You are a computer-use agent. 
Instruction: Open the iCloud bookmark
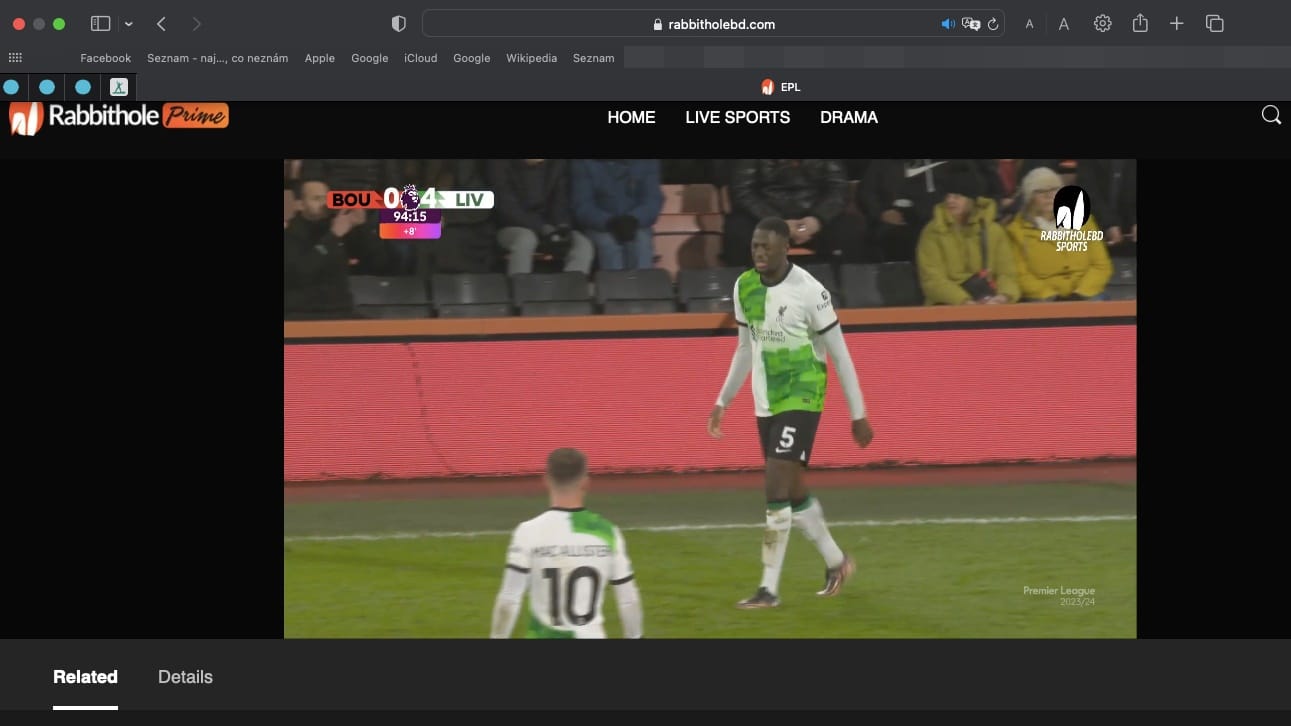tap(420, 58)
